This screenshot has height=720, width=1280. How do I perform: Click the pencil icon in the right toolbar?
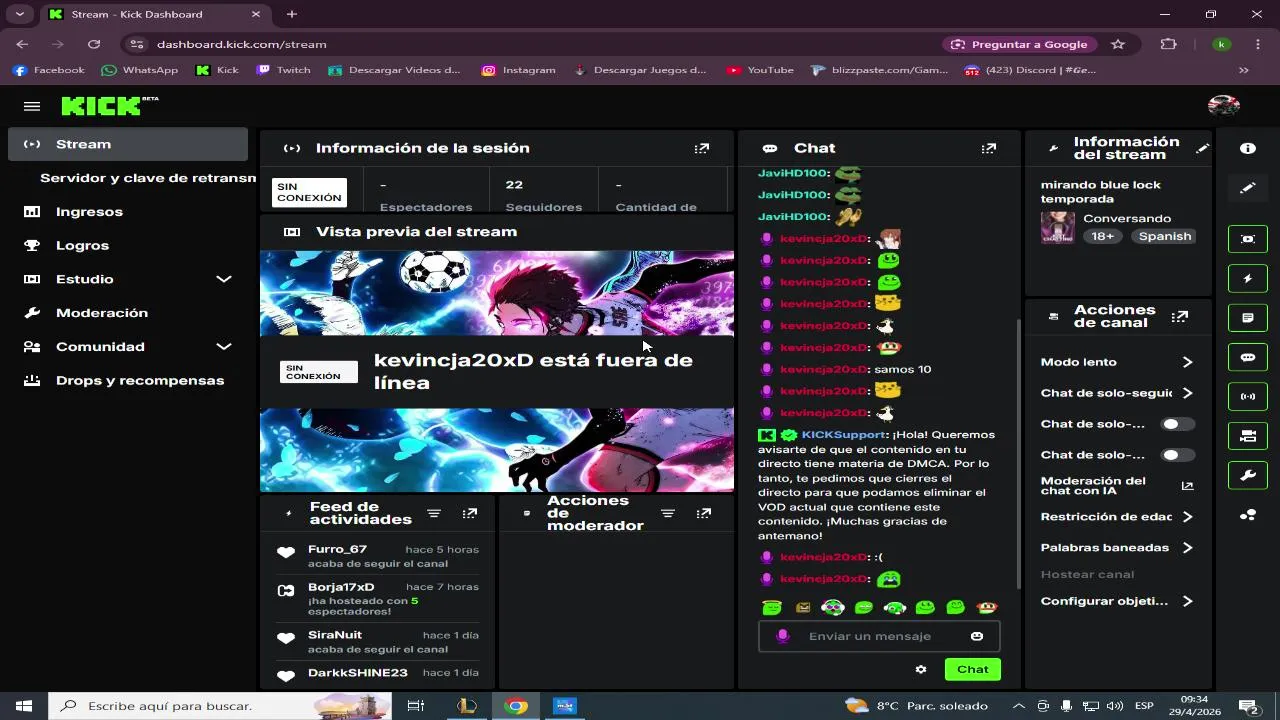pyautogui.click(x=1248, y=187)
